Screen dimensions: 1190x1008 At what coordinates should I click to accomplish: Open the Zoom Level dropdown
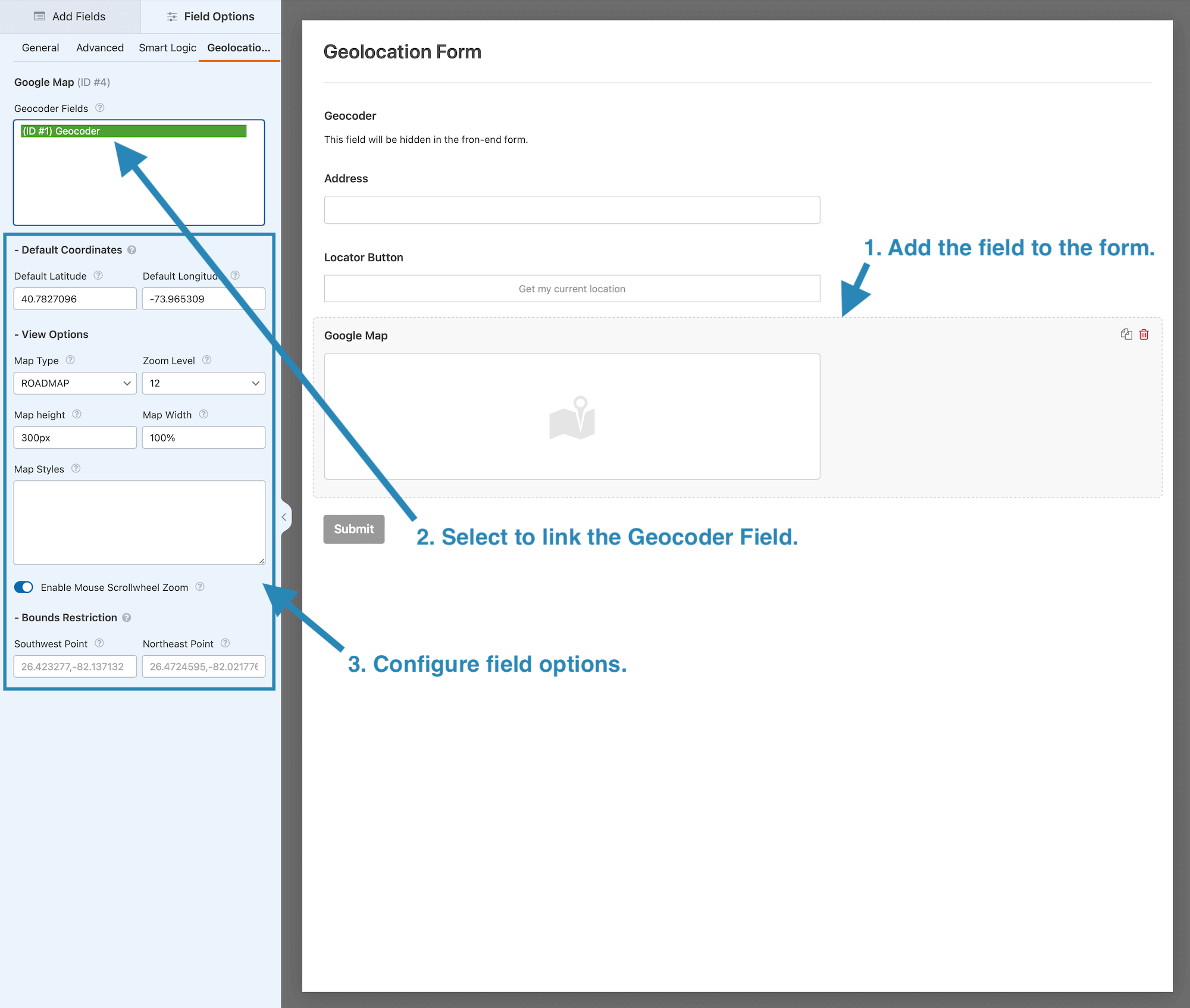(203, 383)
